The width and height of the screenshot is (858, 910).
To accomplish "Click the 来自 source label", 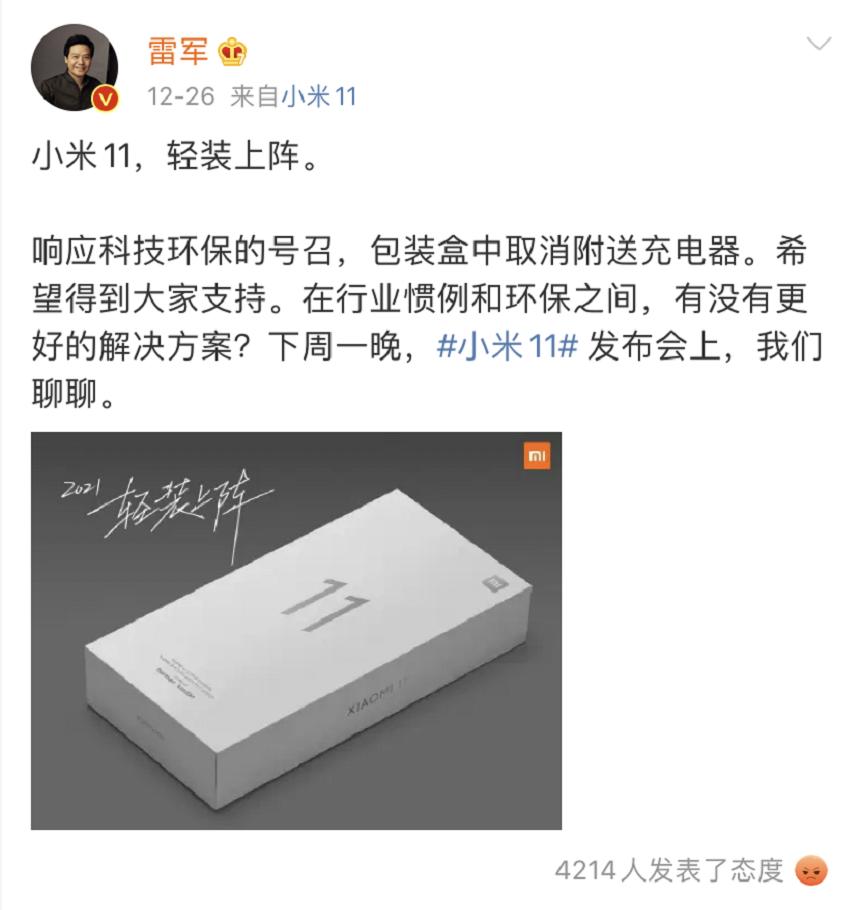I will tap(255, 96).
